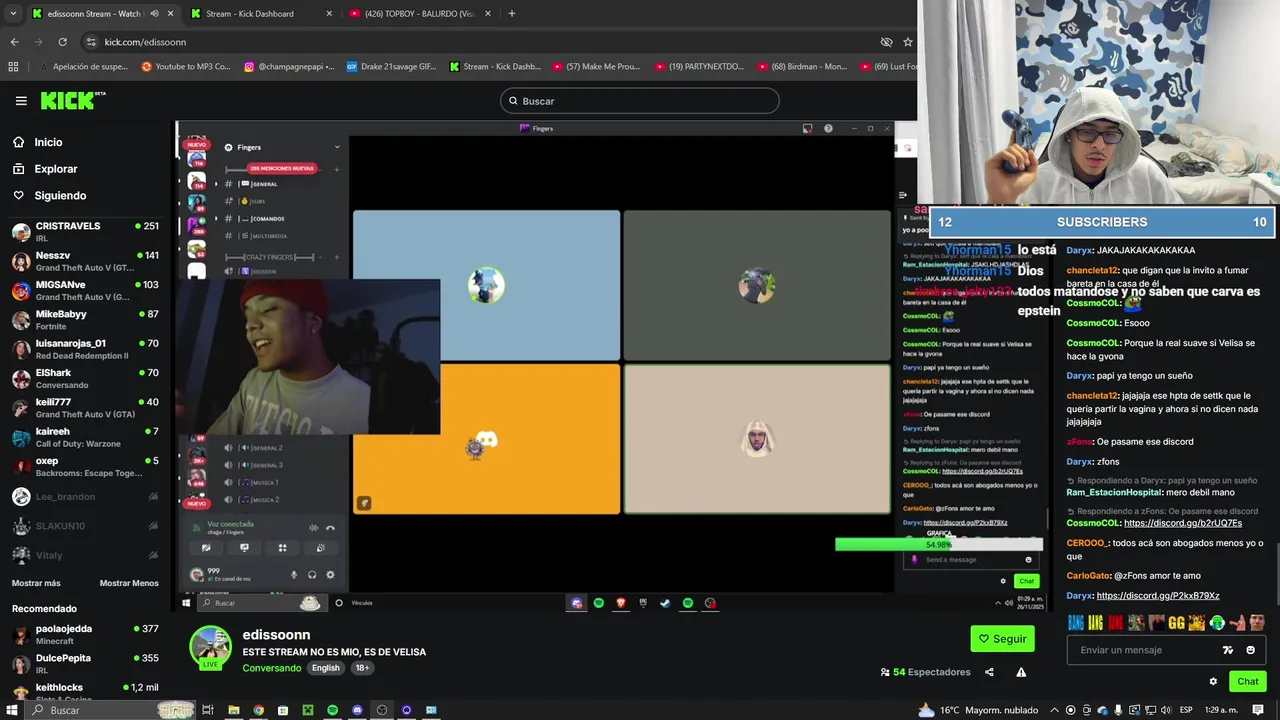1280x720 pixels.
Task: Open the MikeBabyy channel
Action: (85, 320)
